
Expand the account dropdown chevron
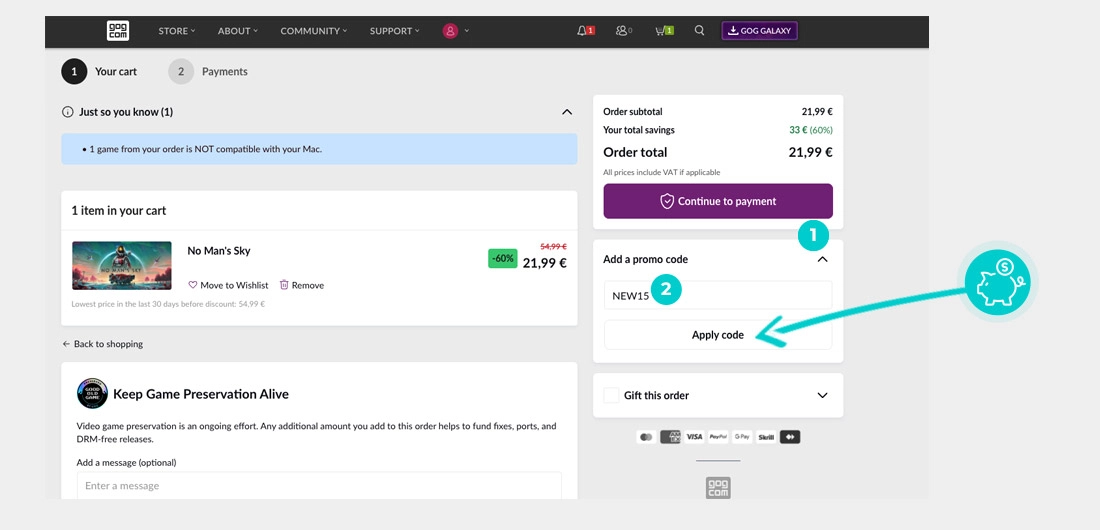pos(467,31)
